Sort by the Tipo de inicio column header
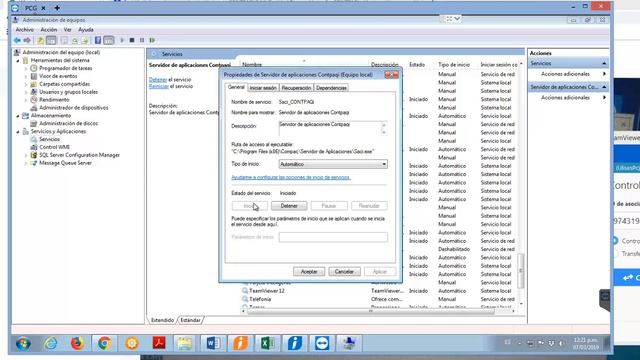Image resolution: width=640 pixels, height=360 pixels. [454, 64]
